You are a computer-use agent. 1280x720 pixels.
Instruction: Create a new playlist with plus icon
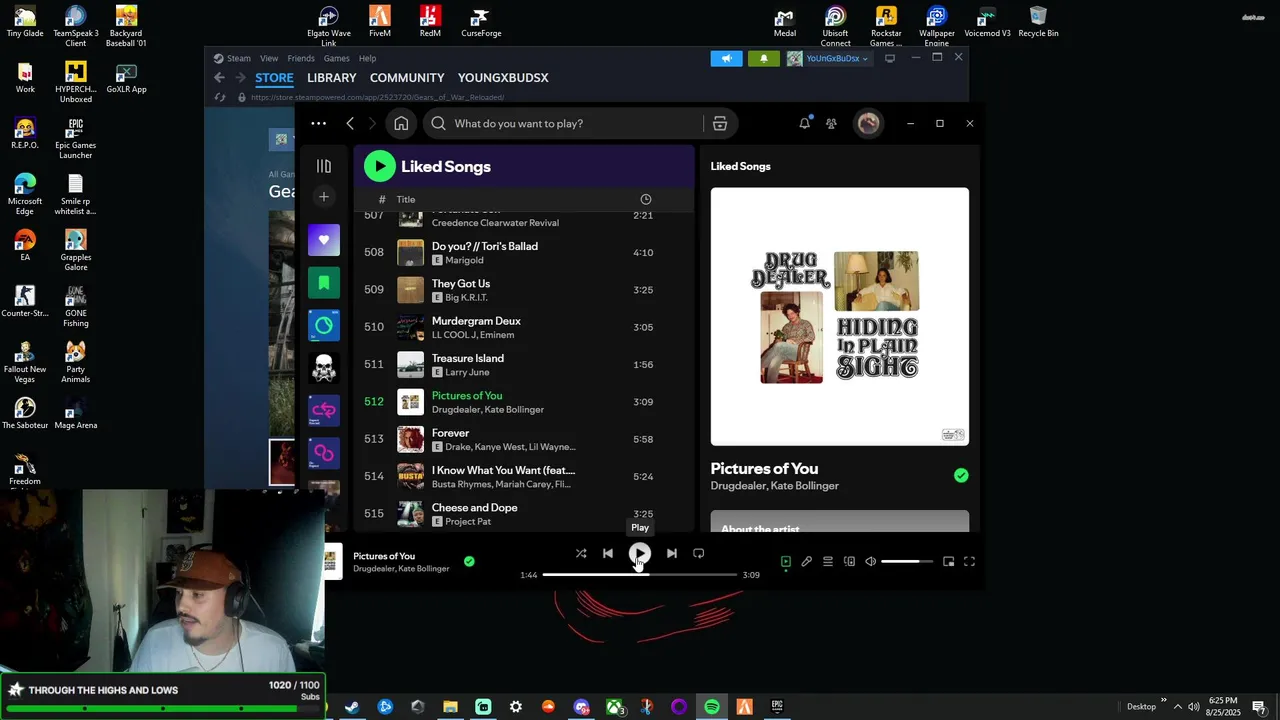tap(324, 197)
